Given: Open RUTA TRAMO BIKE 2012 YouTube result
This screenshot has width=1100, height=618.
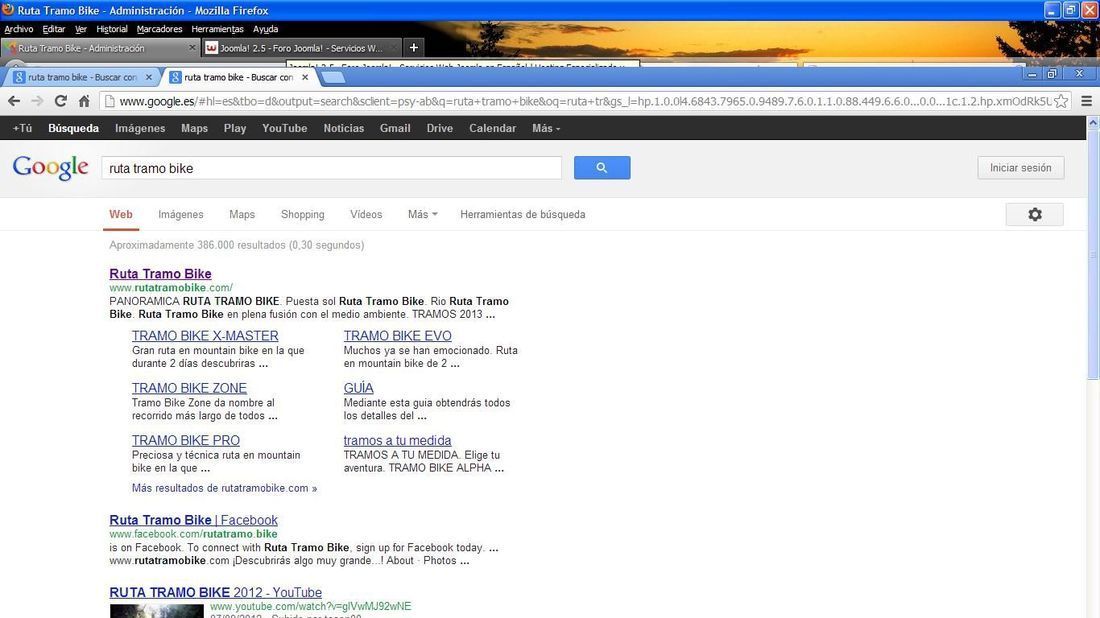Looking at the screenshot, I should 215,592.
